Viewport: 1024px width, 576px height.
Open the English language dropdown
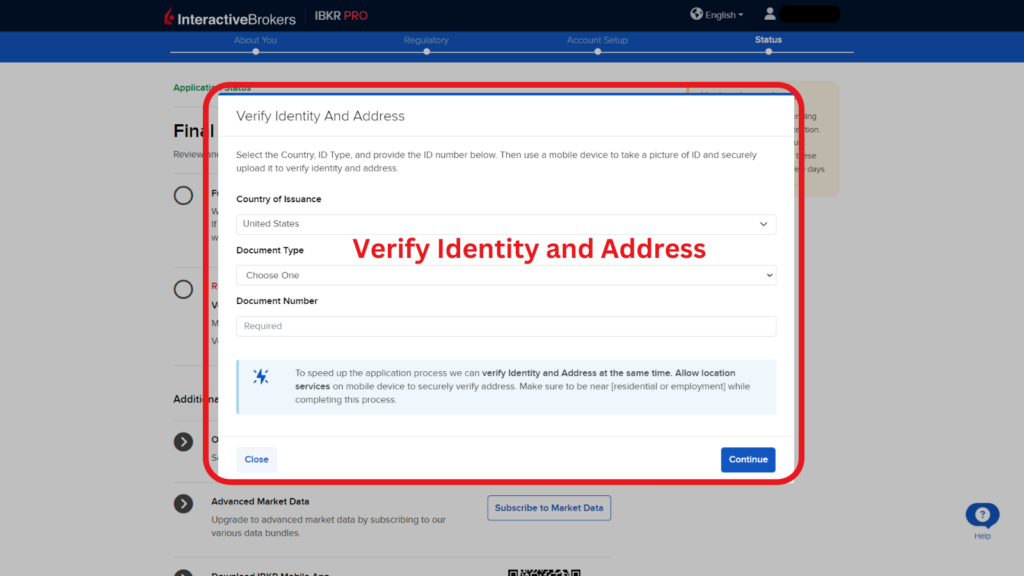(716, 14)
